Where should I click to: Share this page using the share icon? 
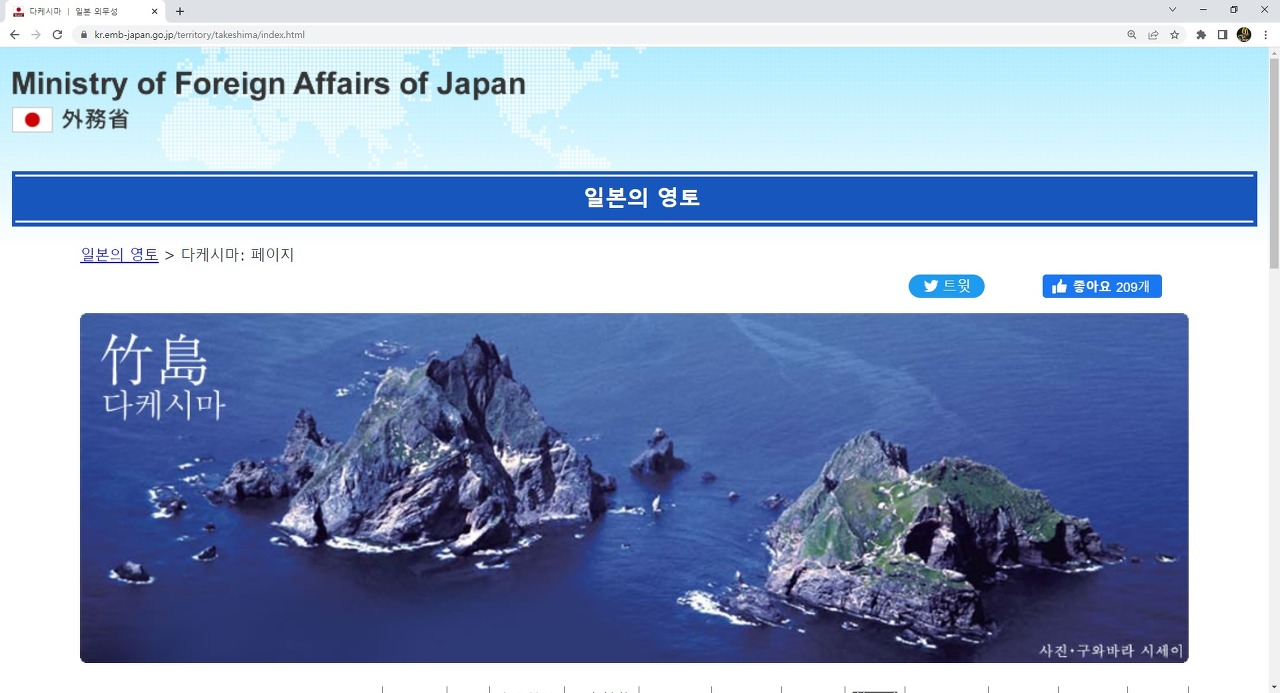(1153, 34)
